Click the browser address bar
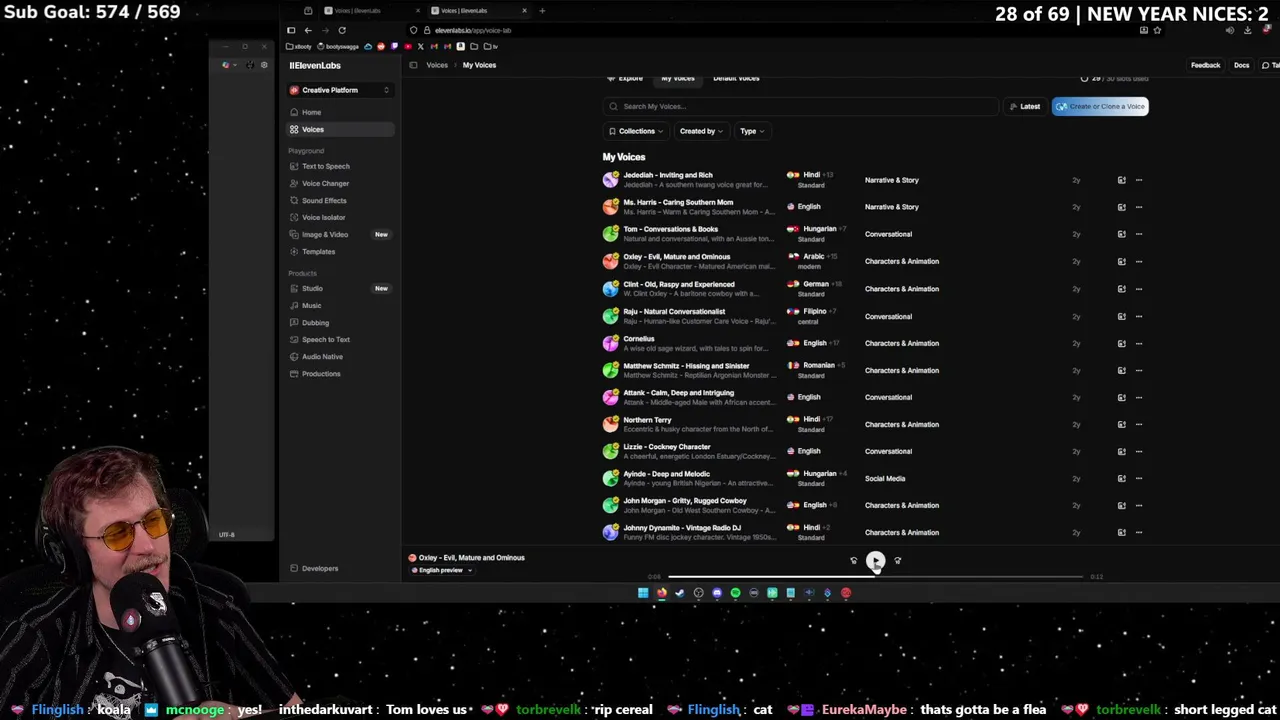Screen dimensions: 1280x720 click(770, 30)
